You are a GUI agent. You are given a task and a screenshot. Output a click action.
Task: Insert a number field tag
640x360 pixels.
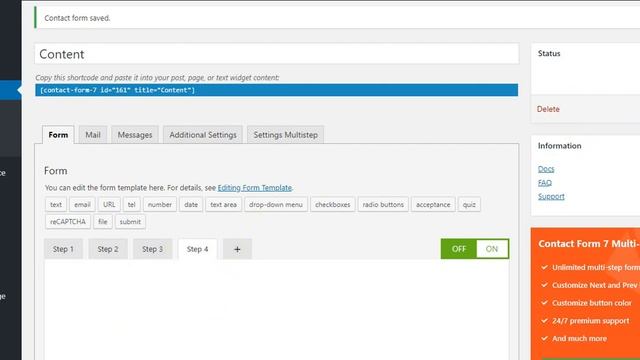160,204
